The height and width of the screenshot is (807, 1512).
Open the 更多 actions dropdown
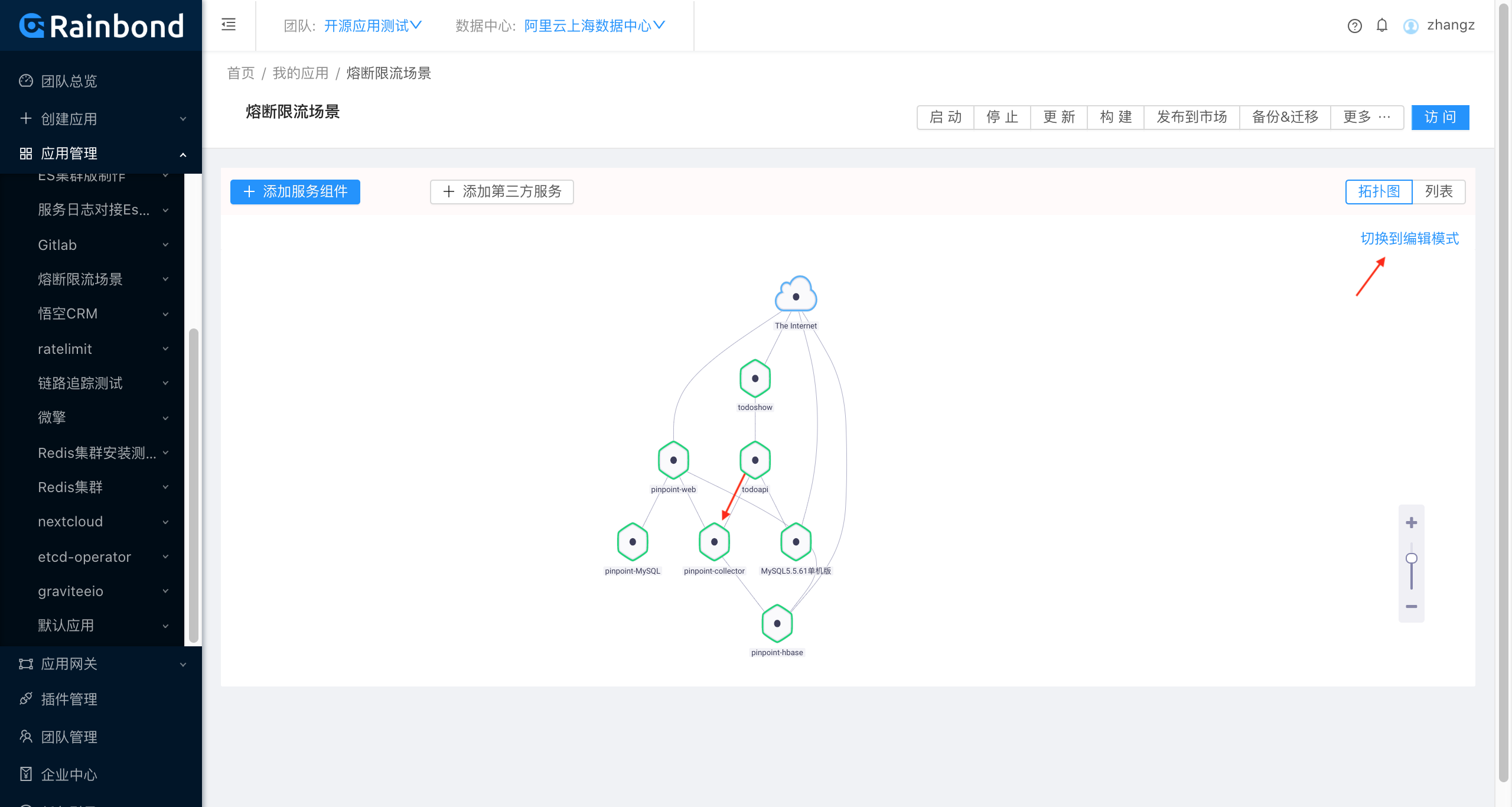coord(1367,117)
